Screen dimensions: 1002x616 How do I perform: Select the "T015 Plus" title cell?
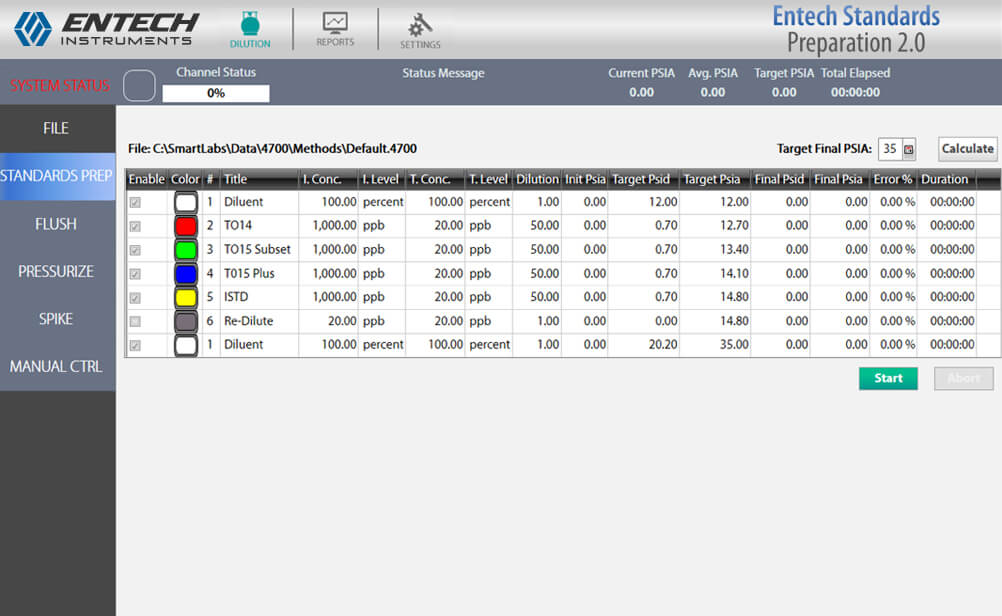click(x=259, y=274)
